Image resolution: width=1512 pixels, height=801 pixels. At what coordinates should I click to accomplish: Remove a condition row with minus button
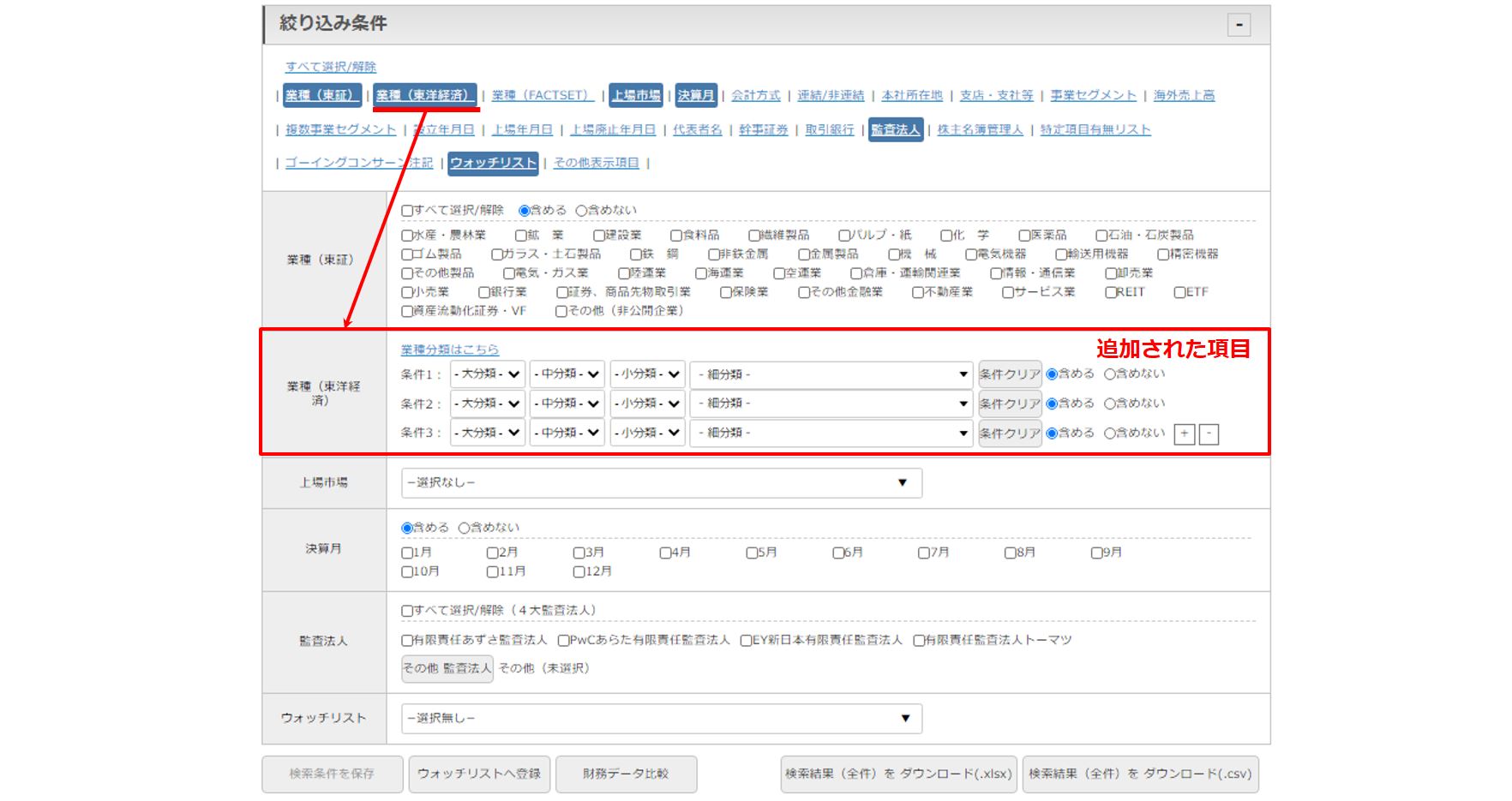tap(1209, 434)
